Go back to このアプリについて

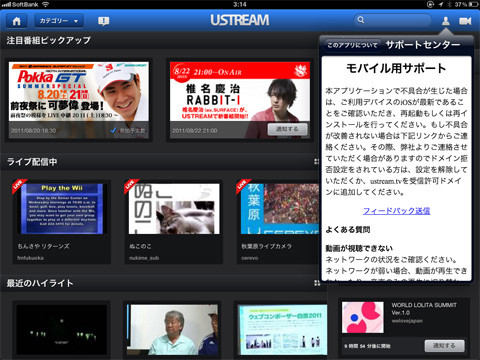[x=351, y=45]
